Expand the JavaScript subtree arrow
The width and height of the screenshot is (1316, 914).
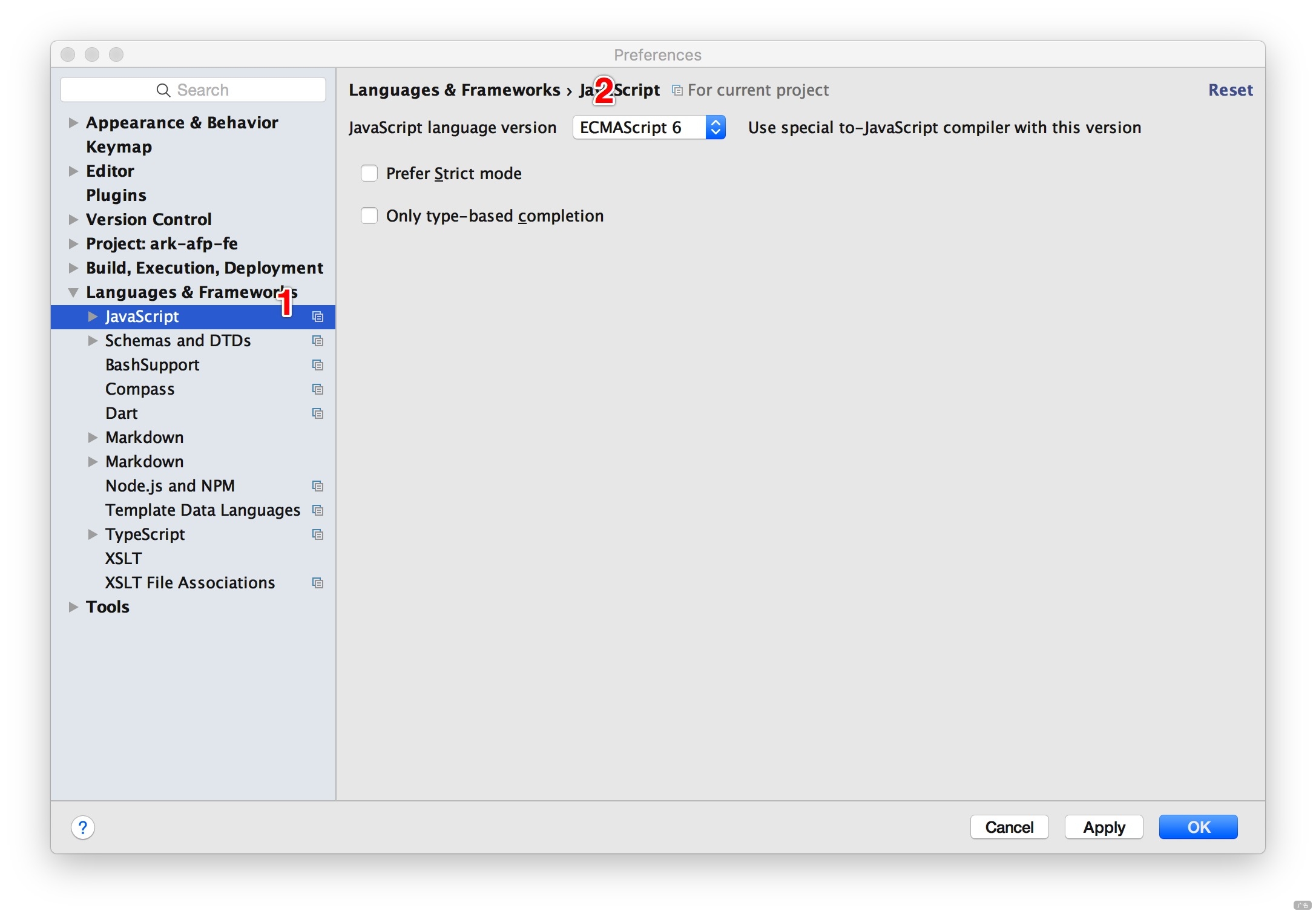[93, 317]
